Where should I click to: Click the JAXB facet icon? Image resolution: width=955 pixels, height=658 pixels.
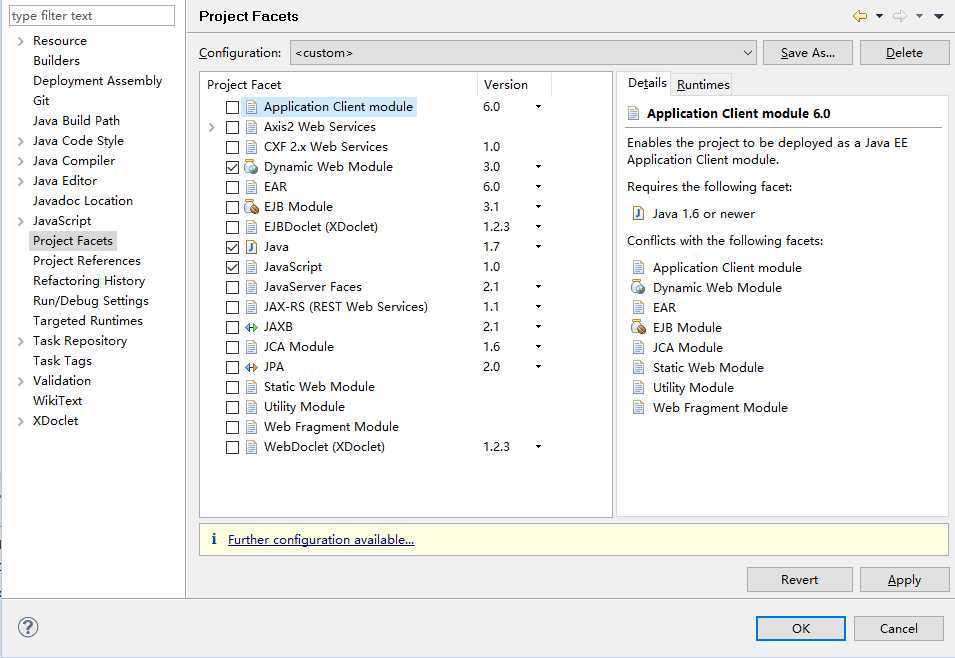pos(251,327)
